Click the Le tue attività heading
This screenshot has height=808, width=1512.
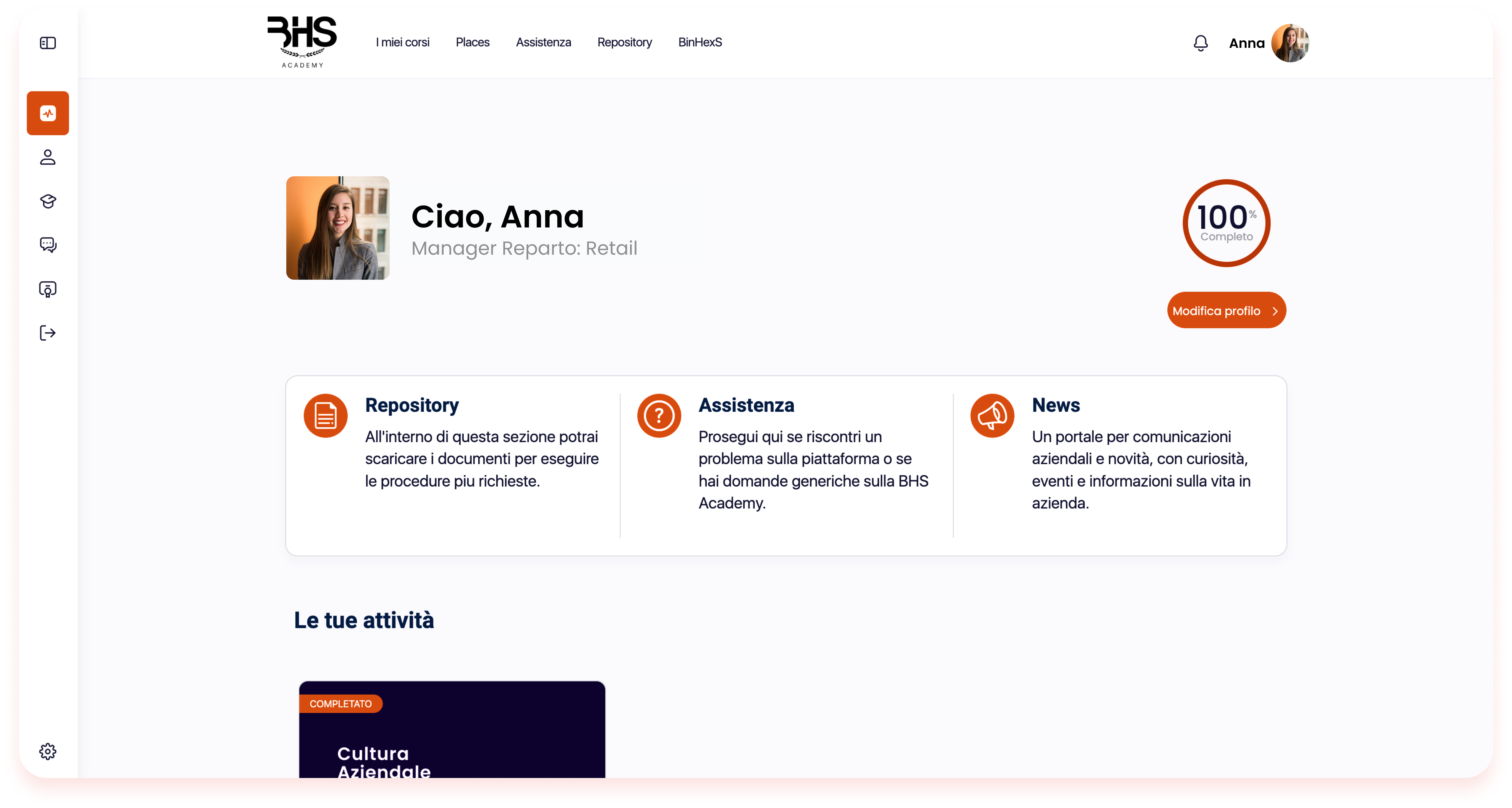pos(364,620)
